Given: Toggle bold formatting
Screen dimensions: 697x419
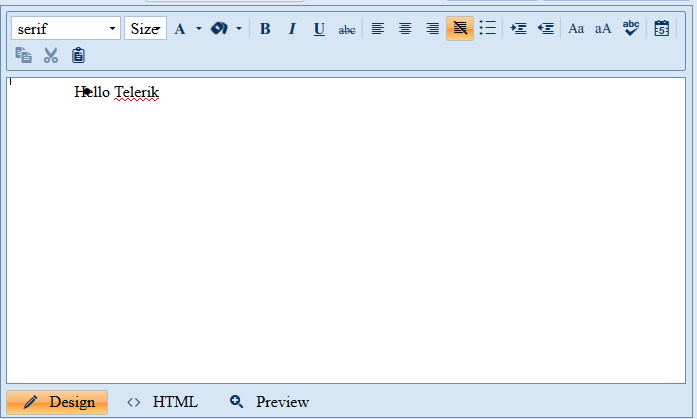Looking at the screenshot, I should coord(265,29).
